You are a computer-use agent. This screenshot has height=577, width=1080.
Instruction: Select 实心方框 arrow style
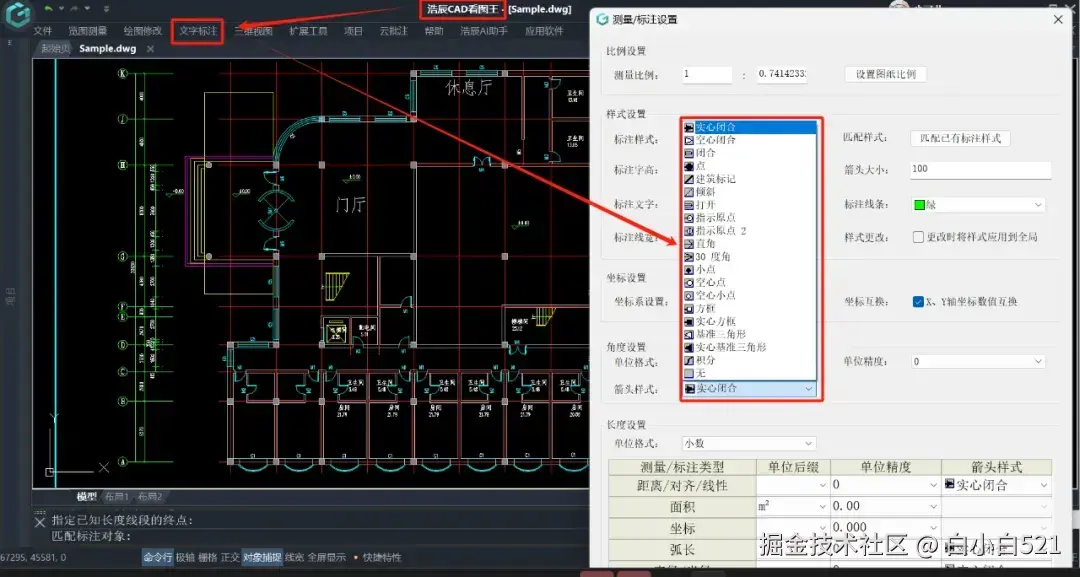749,322
